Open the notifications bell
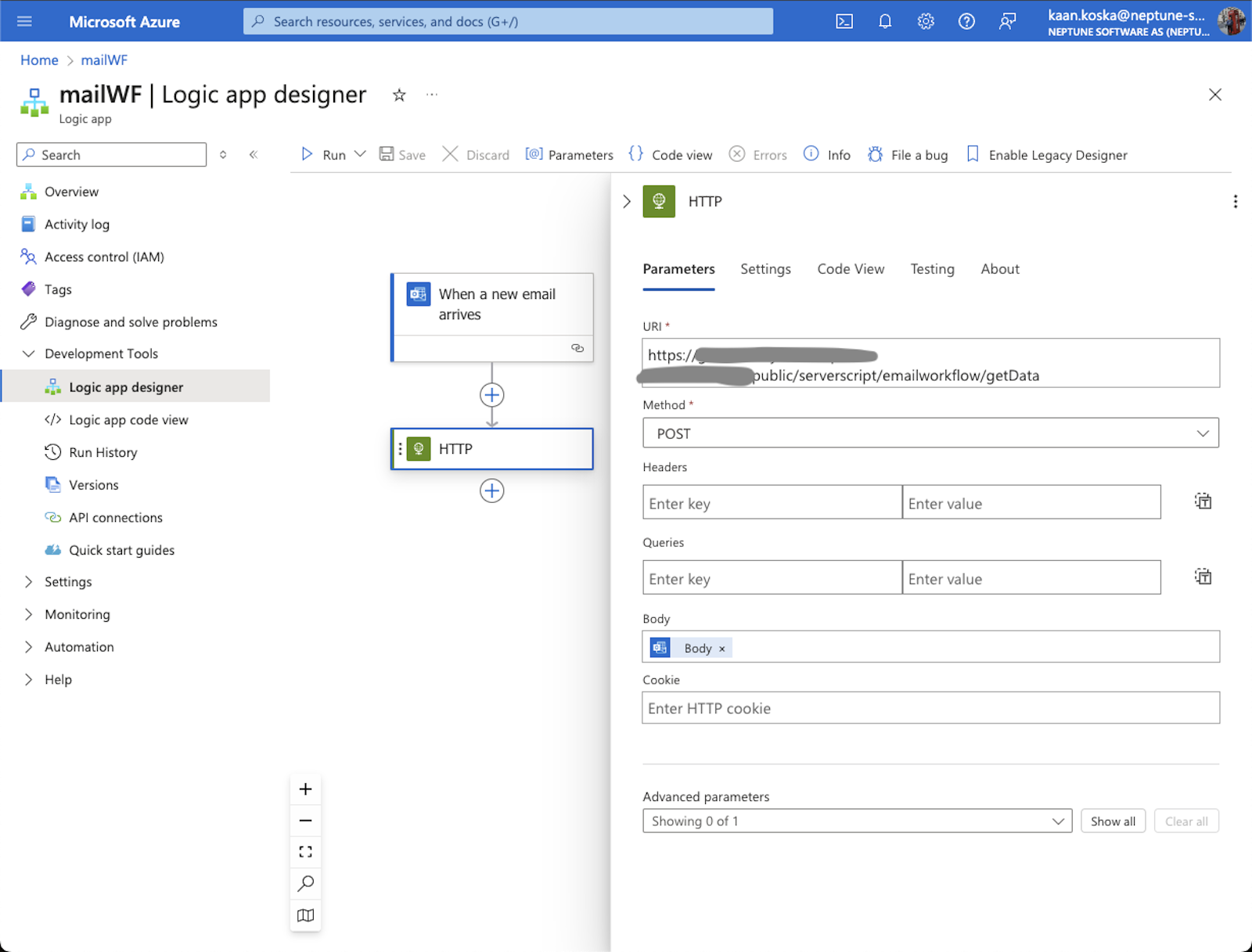Screen dimensions: 1252x952 (x=885, y=21)
